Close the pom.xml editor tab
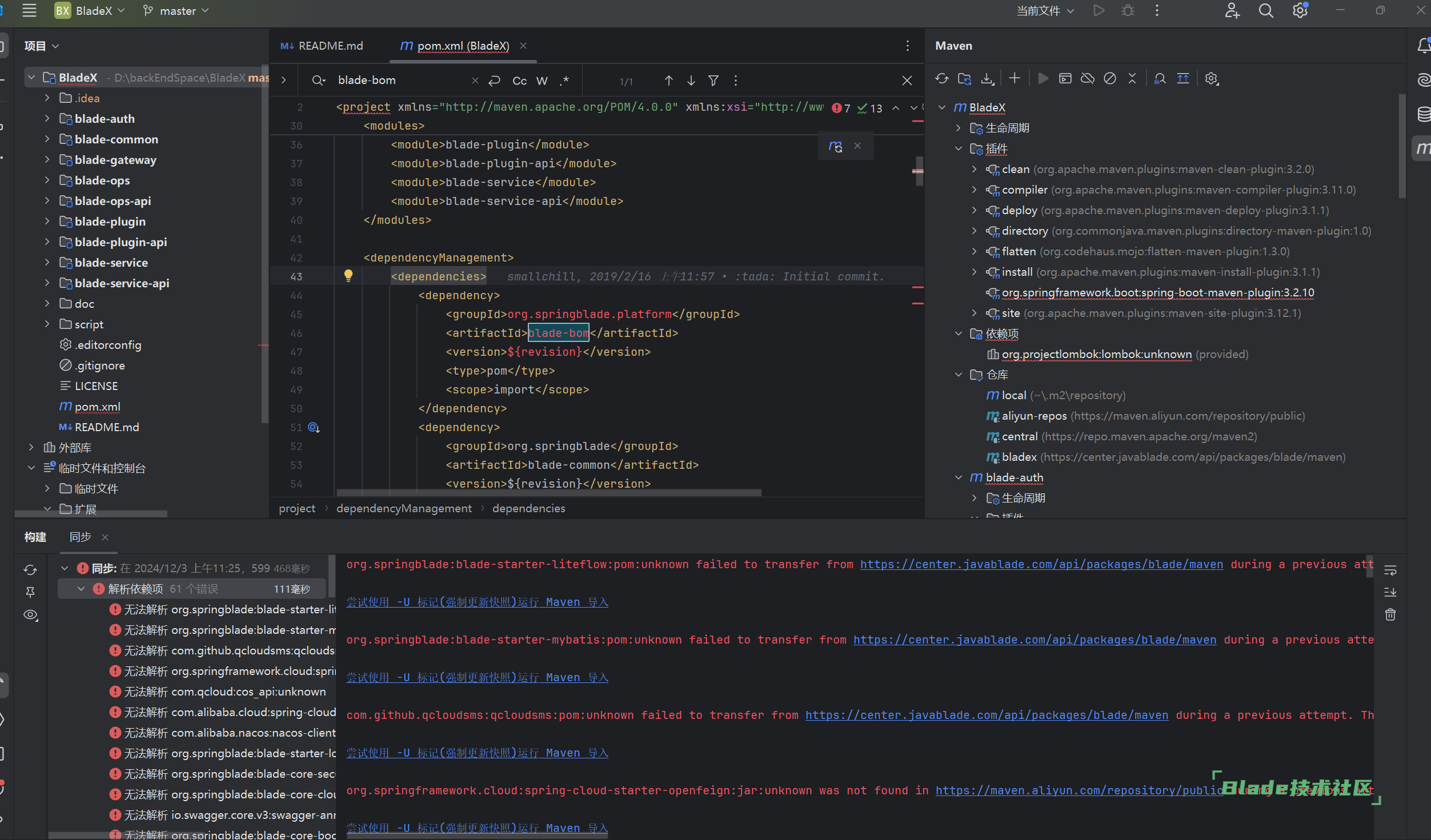This screenshot has height=840, width=1431. [523, 46]
